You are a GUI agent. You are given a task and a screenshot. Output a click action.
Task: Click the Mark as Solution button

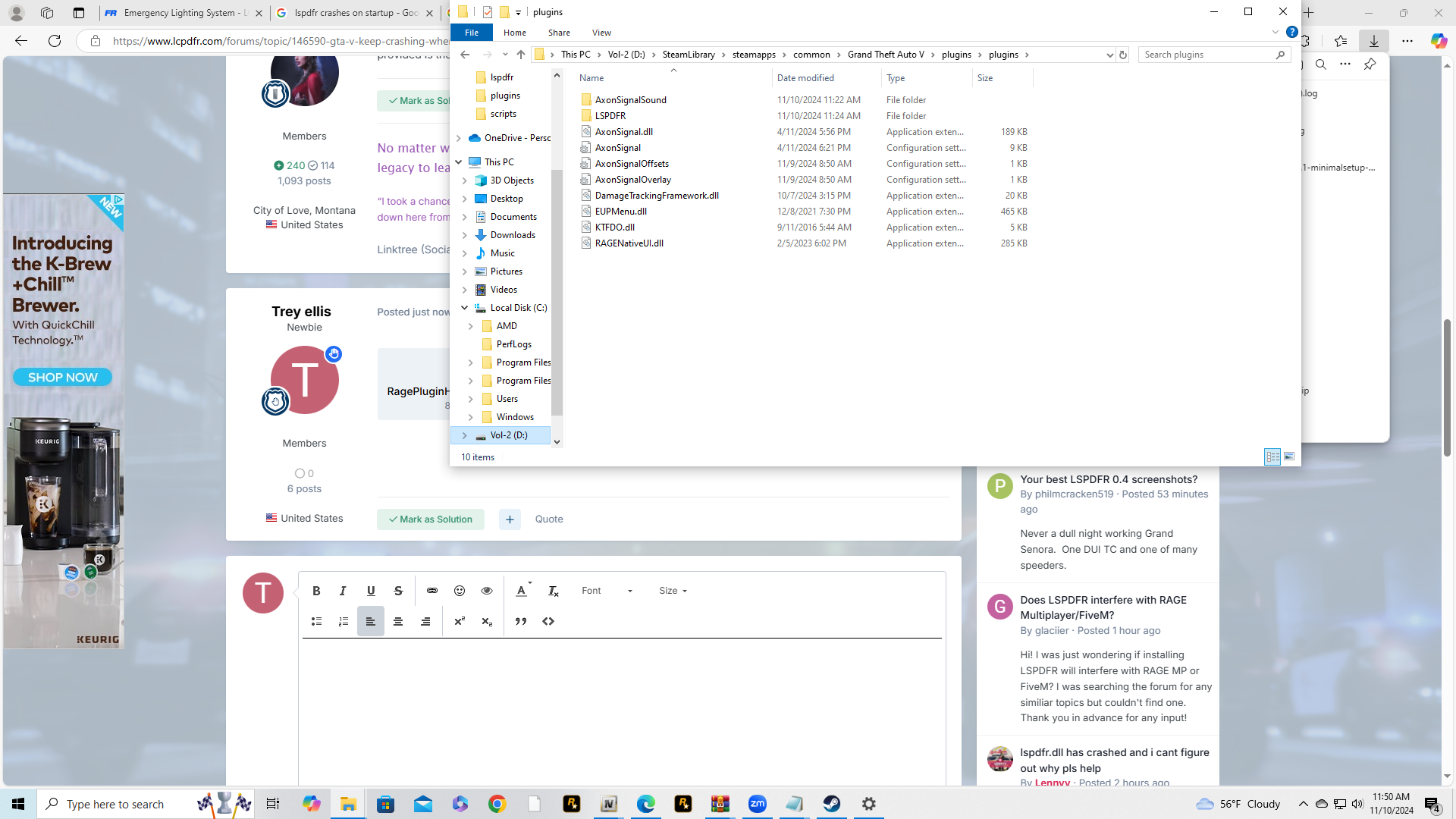pos(431,519)
